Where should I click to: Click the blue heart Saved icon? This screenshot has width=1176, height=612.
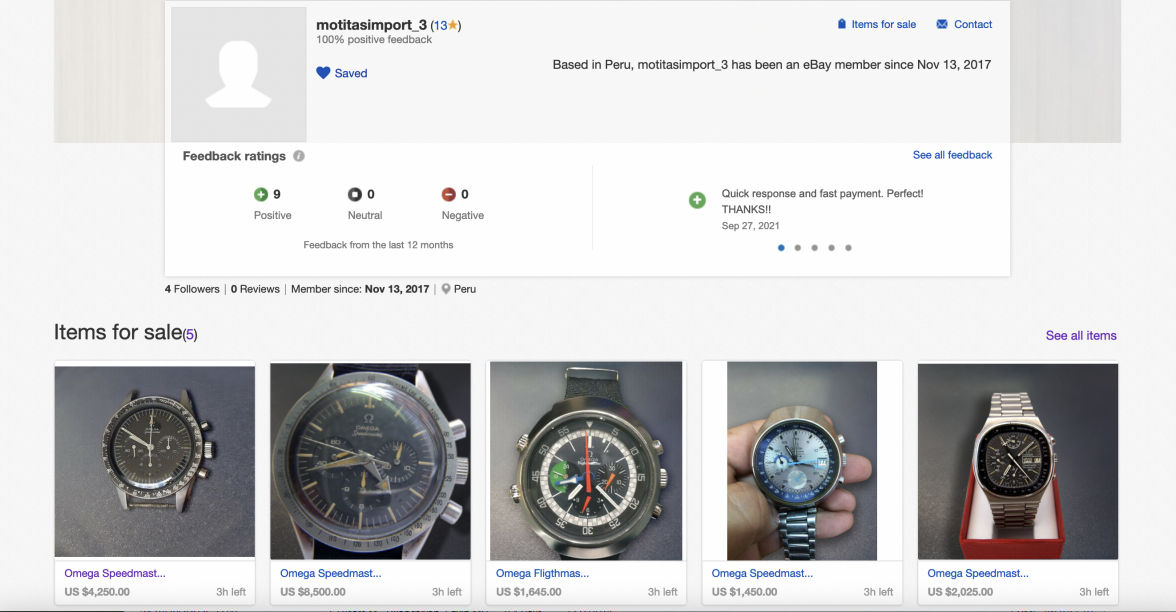click(323, 73)
